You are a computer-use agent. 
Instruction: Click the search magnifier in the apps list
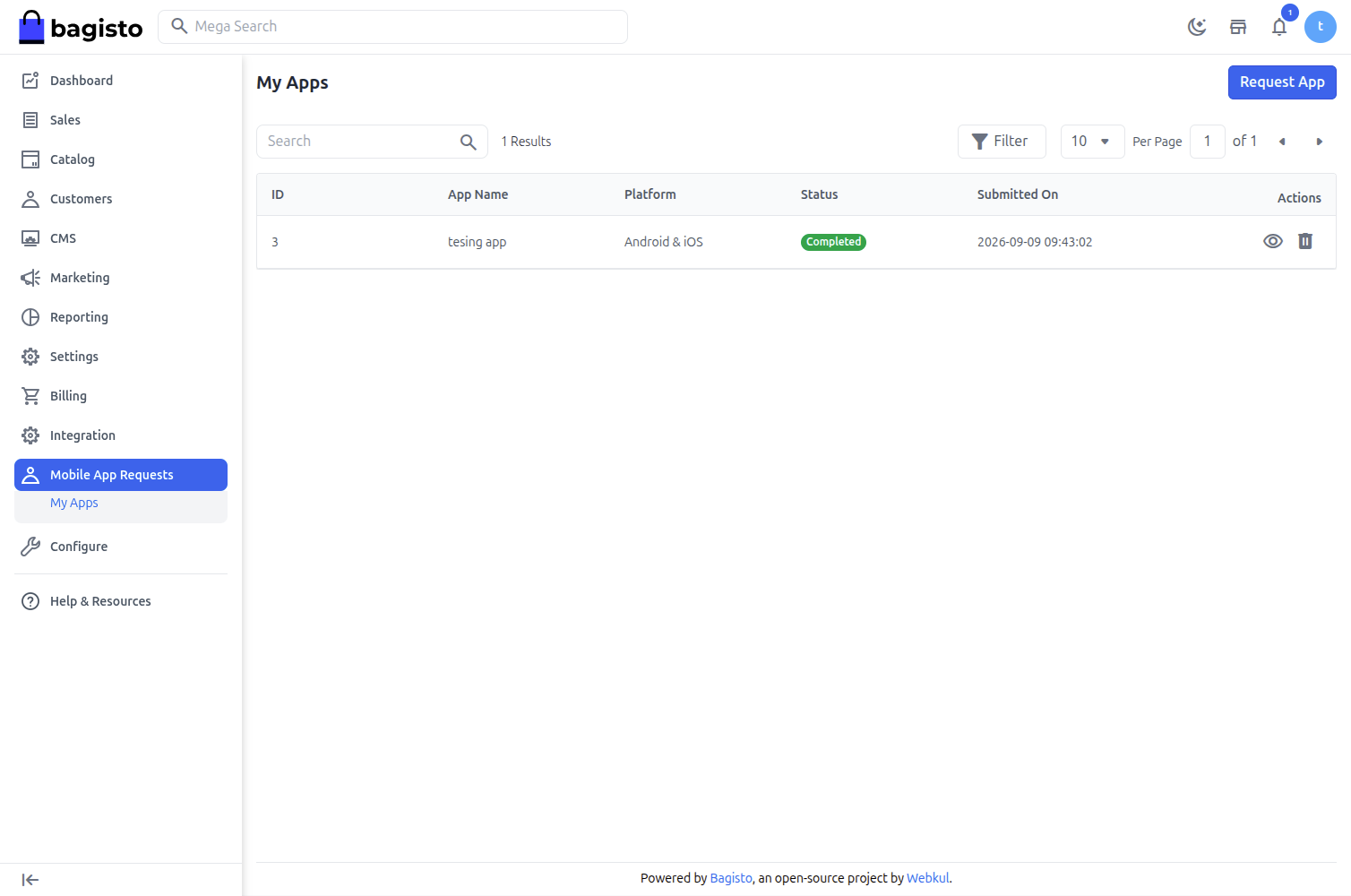(x=468, y=142)
